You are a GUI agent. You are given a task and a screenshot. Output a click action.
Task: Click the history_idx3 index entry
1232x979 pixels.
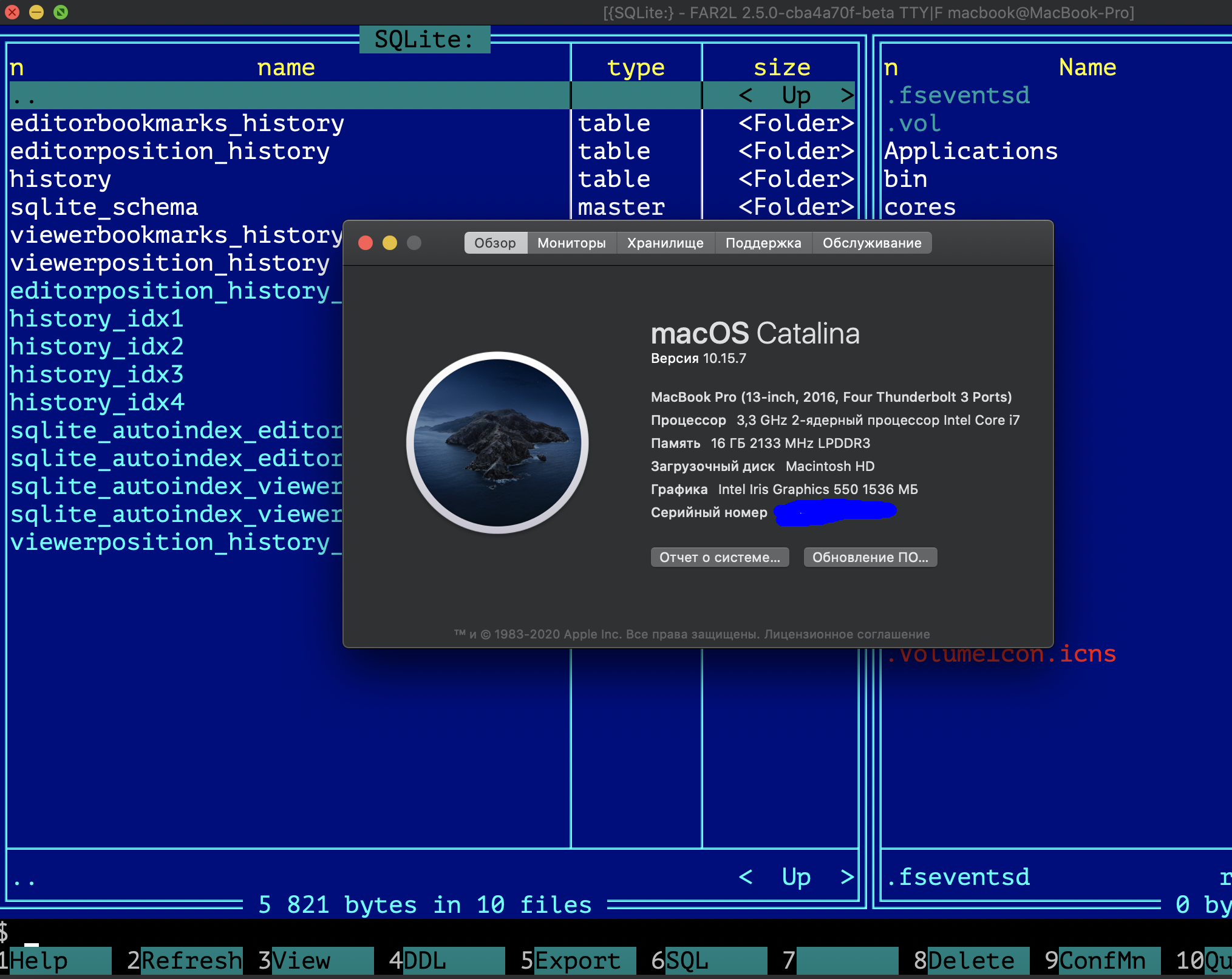coord(97,375)
